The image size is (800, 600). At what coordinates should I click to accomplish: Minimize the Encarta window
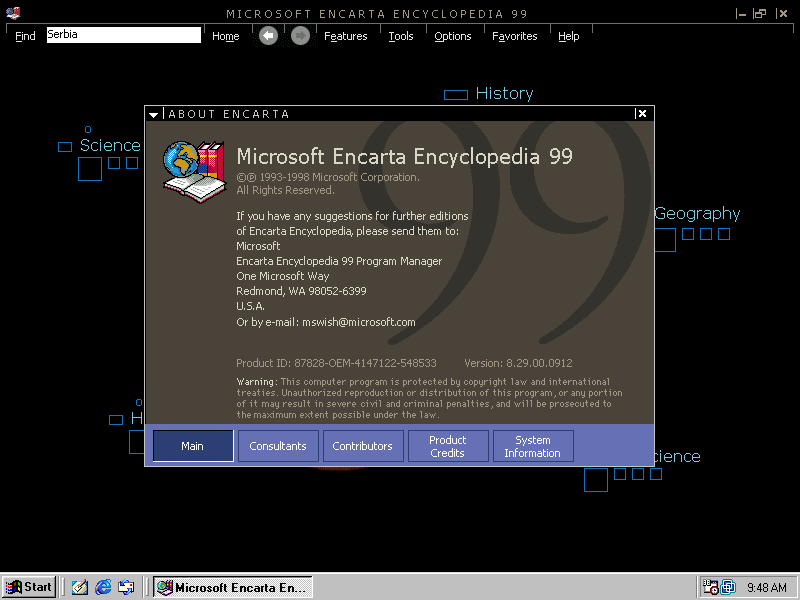(741, 14)
